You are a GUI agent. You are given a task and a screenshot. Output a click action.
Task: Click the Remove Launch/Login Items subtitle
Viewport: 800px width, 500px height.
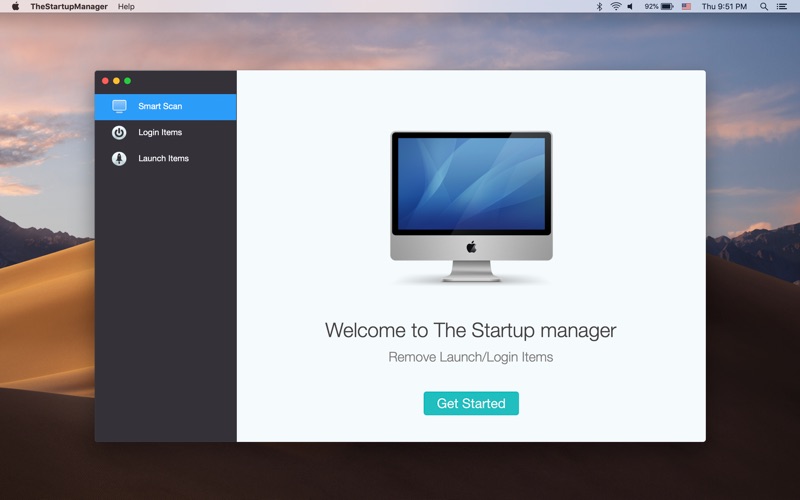coord(470,357)
